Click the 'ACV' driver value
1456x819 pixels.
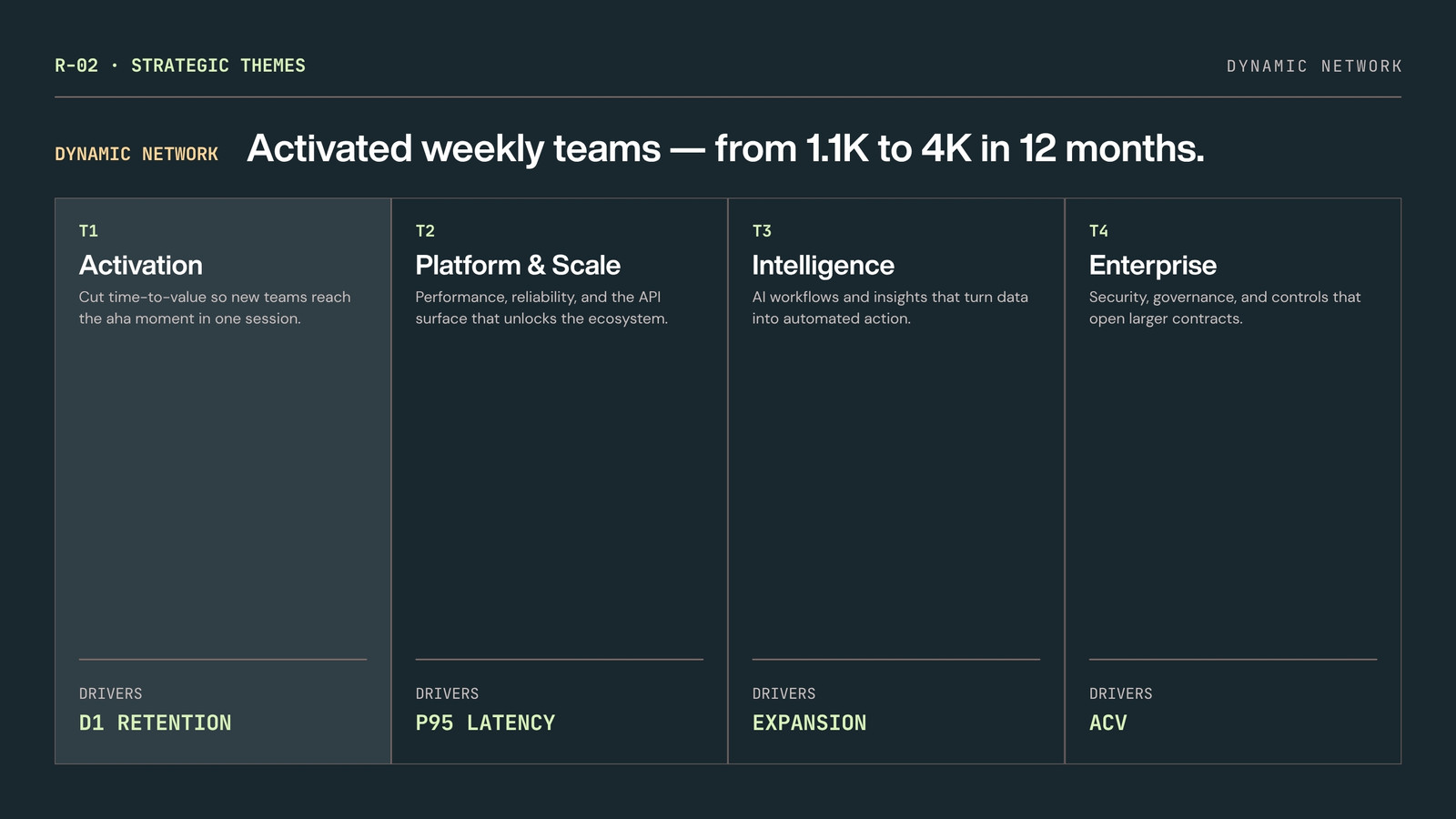(1108, 723)
